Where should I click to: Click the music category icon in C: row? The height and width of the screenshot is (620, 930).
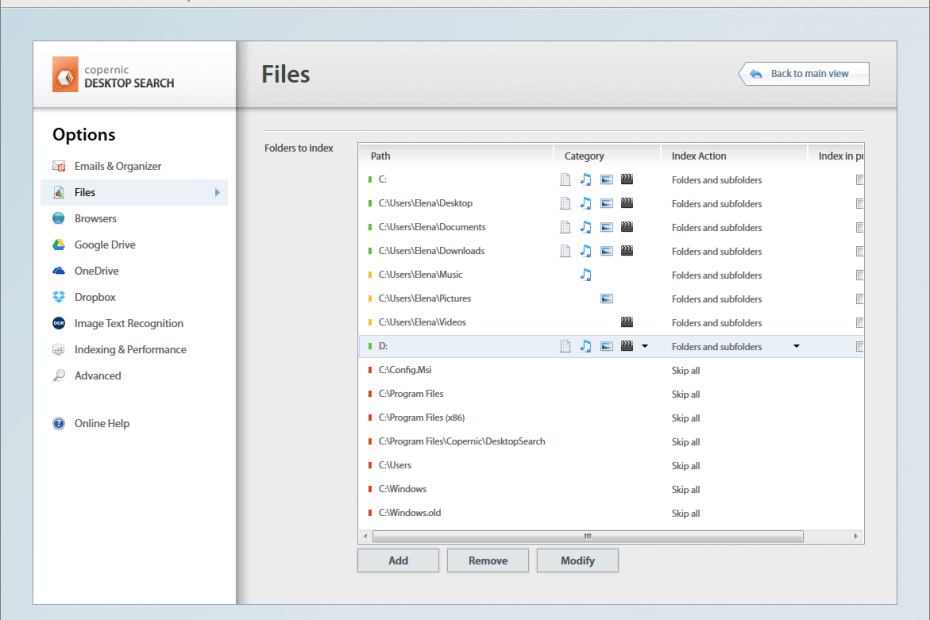click(x=585, y=179)
